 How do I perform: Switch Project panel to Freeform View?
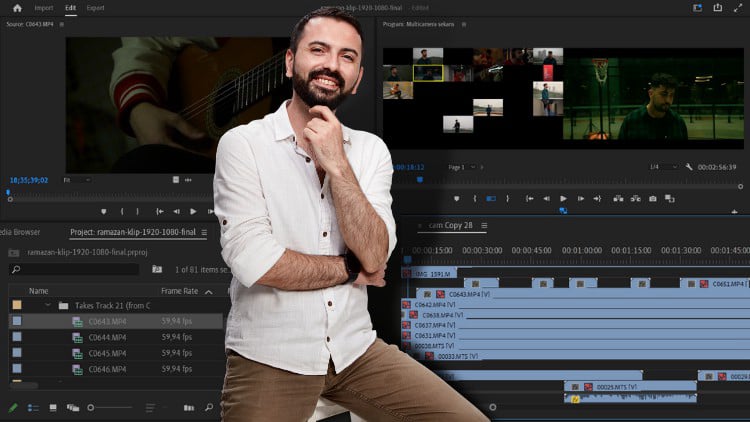point(73,408)
